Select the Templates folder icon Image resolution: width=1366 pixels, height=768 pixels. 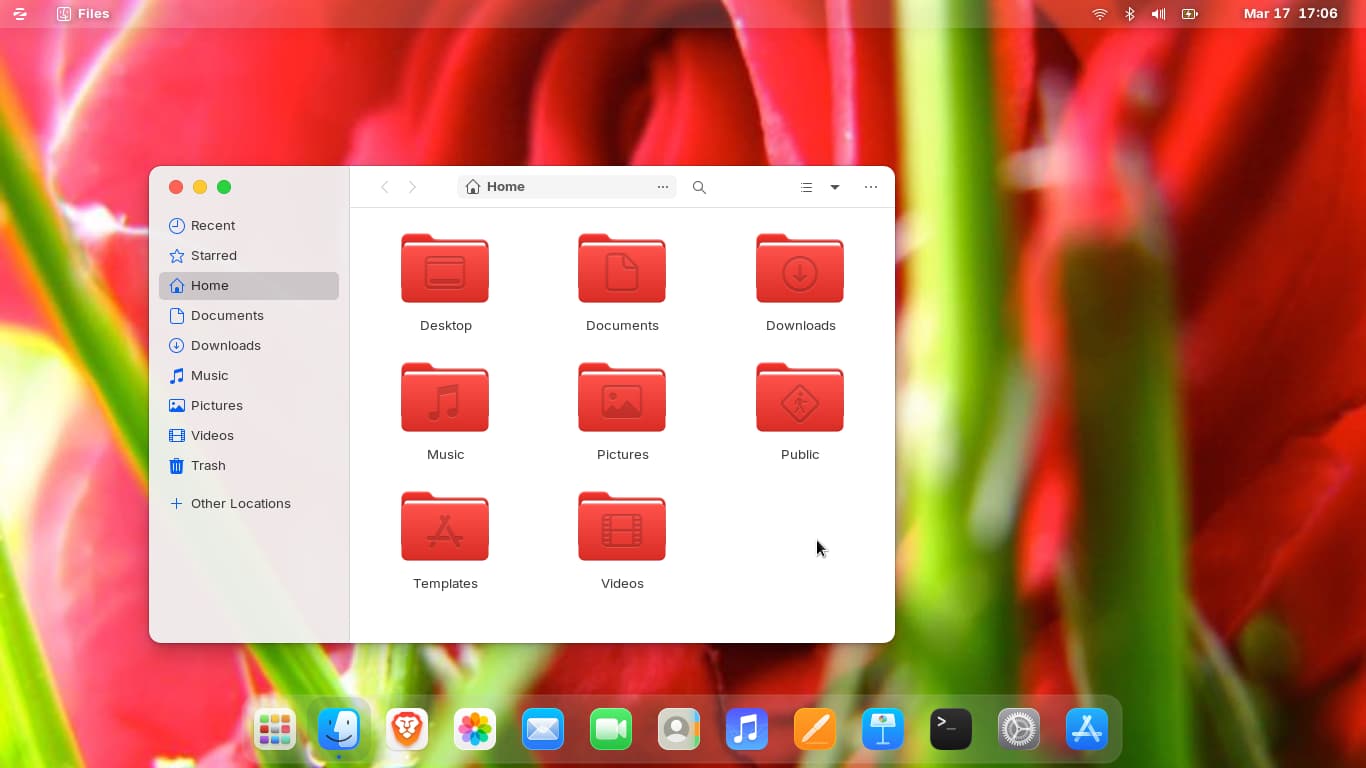point(445,527)
